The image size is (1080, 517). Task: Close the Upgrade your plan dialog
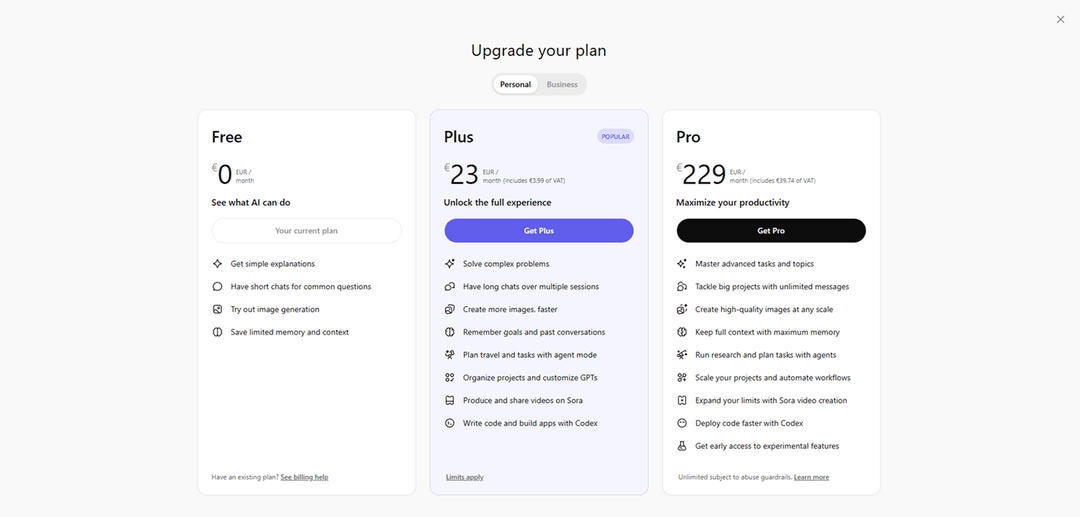1061,19
